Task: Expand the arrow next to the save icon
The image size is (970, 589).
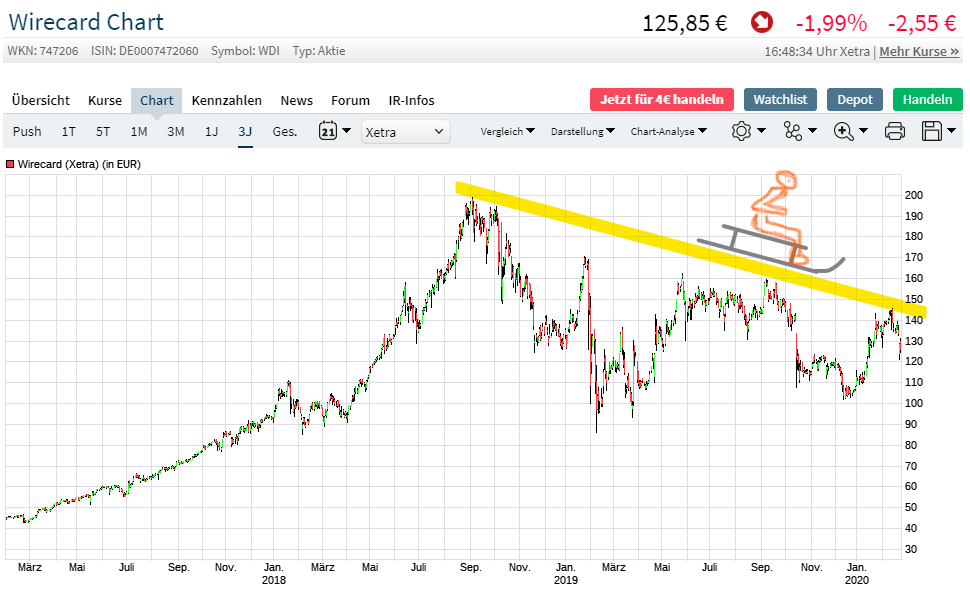Action: [950, 131]
